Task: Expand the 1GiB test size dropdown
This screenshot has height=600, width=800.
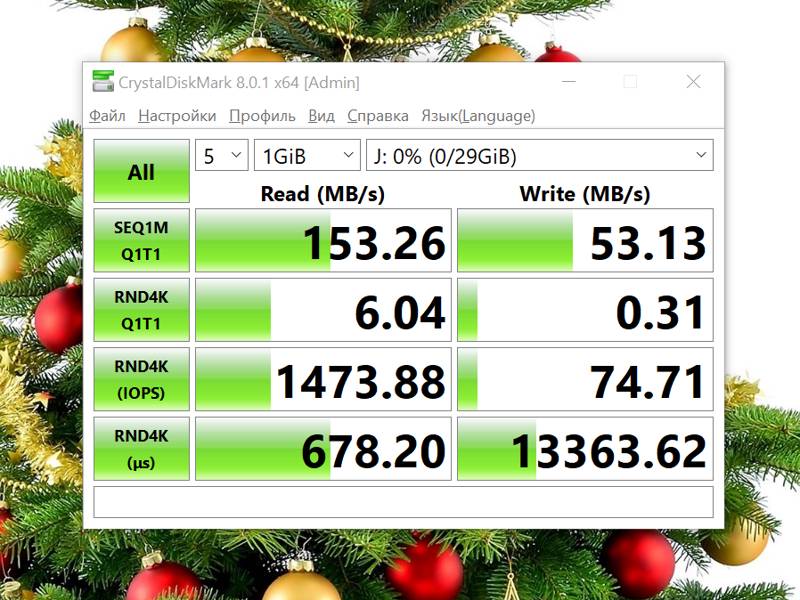Action: (307, 156)
